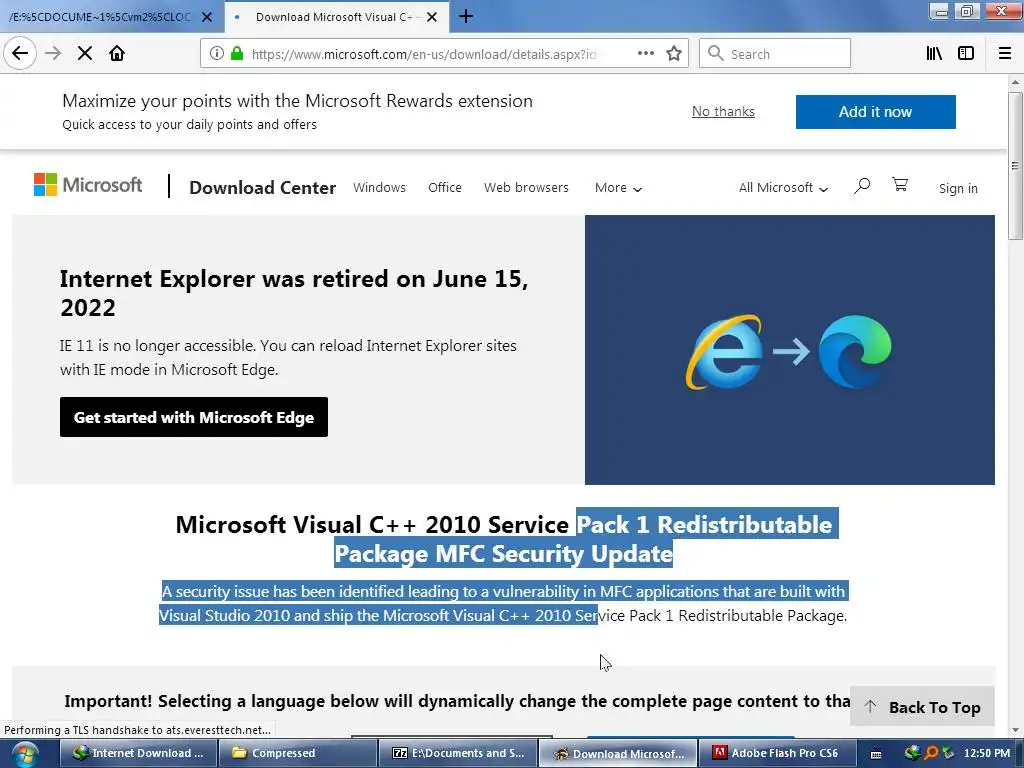Click the Download Microsof... taskbar button
Image resolution: width=1024 pixels, height=768 pixels.
pyautogui.click(x=618, y=753)
